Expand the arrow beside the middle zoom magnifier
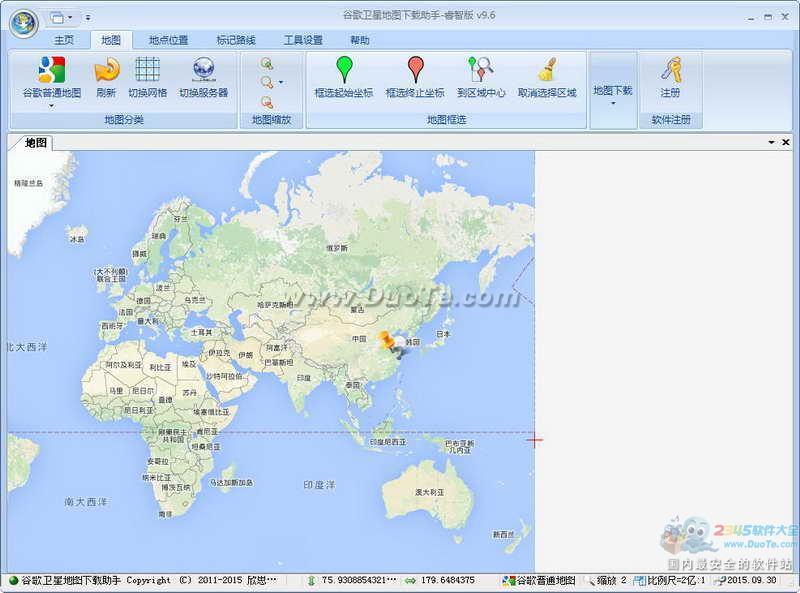 coord(281,83)
